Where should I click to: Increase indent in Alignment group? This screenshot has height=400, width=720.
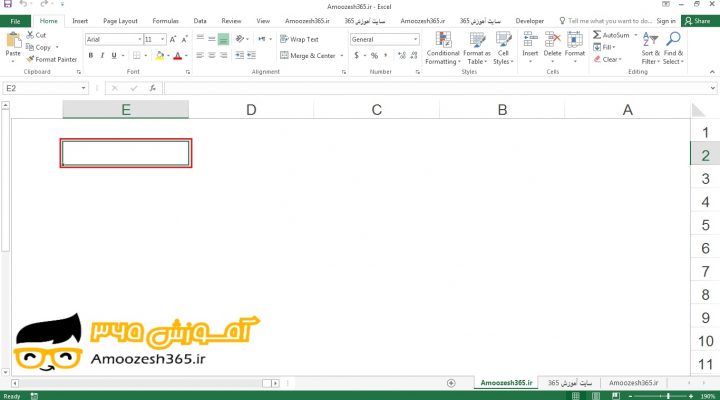point(251,55)
